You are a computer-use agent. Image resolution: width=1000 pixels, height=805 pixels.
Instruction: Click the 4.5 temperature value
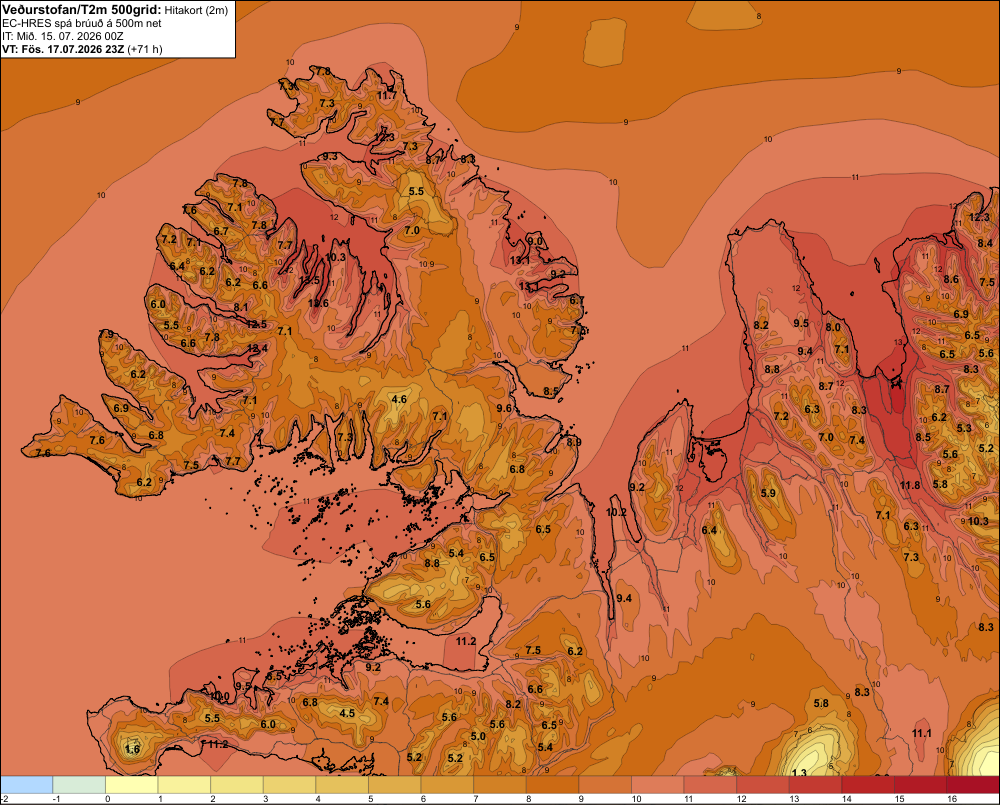347,713
